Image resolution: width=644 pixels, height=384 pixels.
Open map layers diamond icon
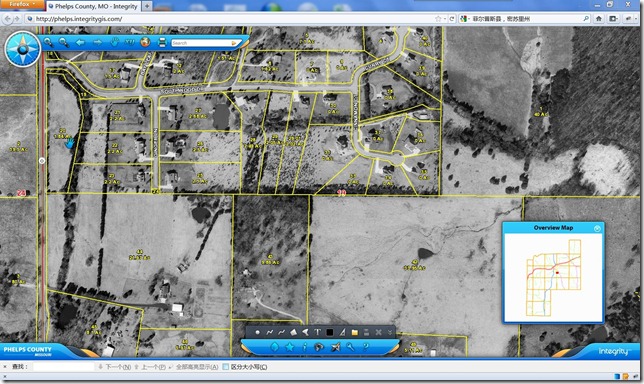tap(274, 347)
